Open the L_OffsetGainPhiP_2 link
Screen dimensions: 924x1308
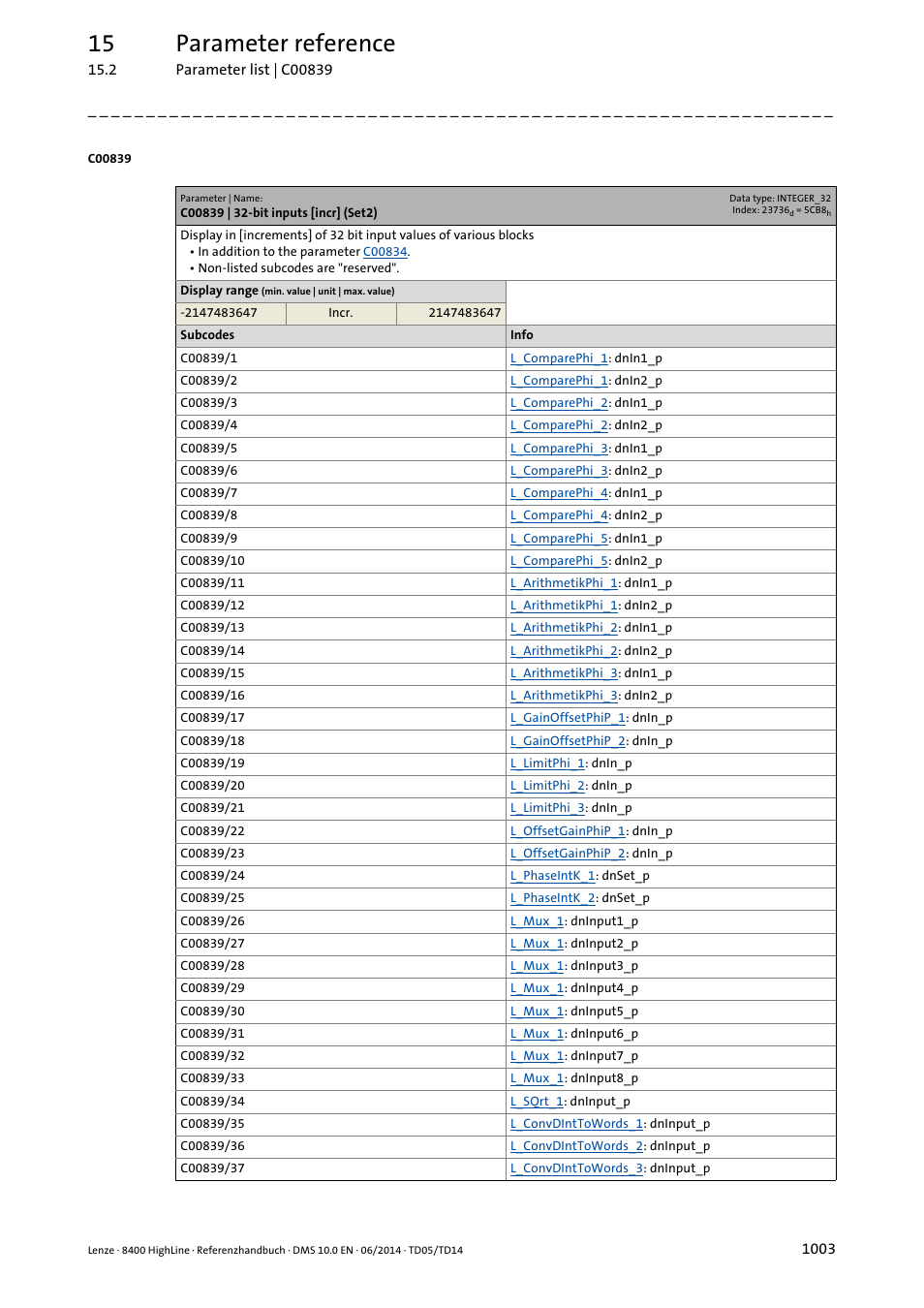(568, 854)
